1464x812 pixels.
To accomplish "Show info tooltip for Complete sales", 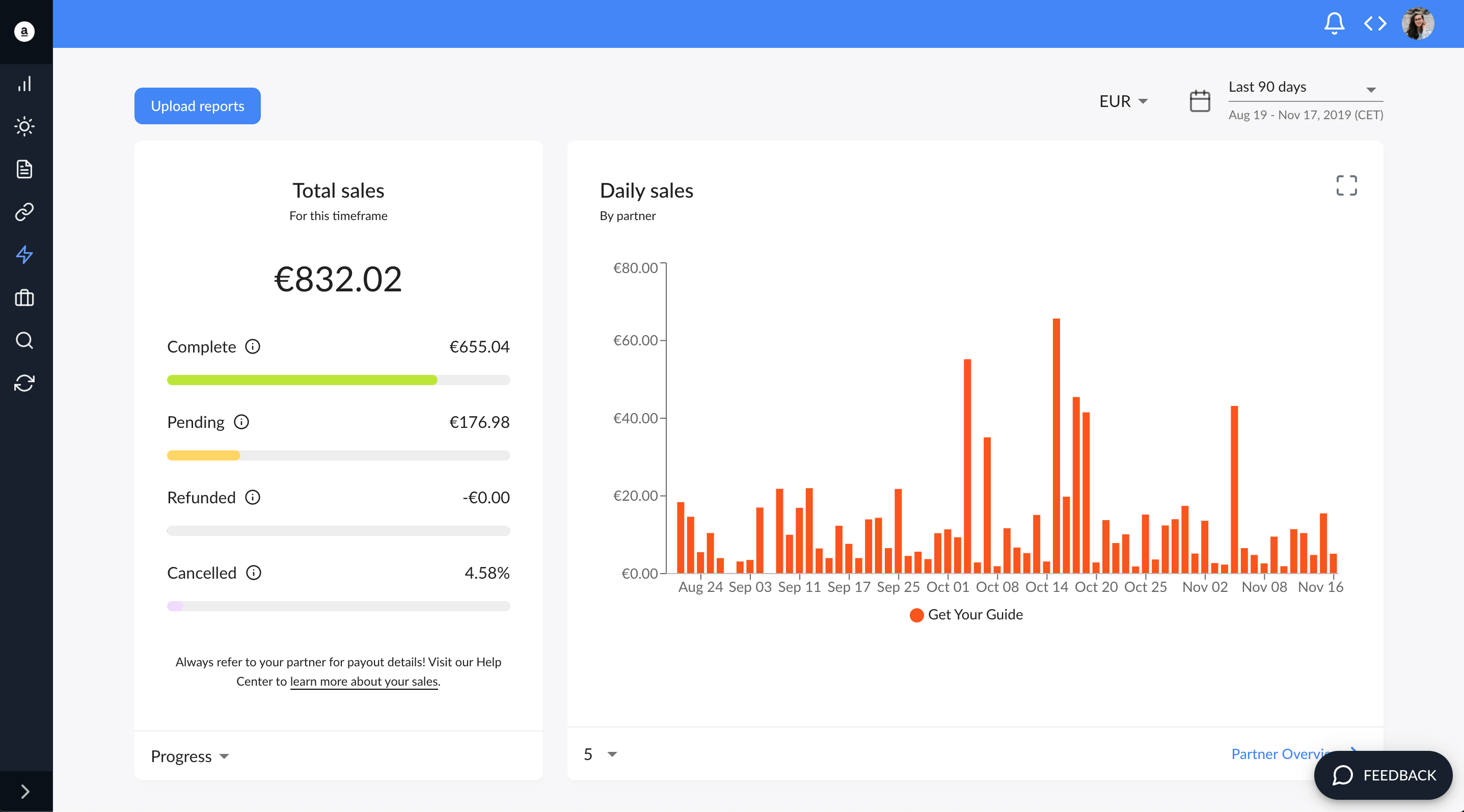I will (x=252, y=346).
